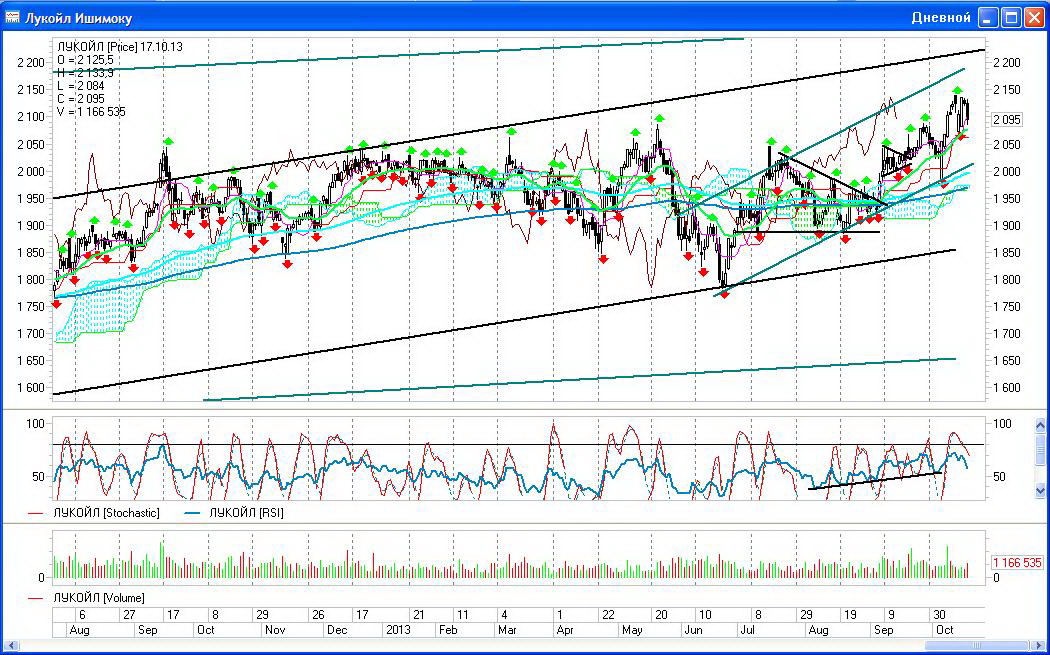Image resolution: width=1050 pixels, height=655 pixels.
Task: Click the indicator pane scroll down arrow
Action: [x=1040, y=490]
